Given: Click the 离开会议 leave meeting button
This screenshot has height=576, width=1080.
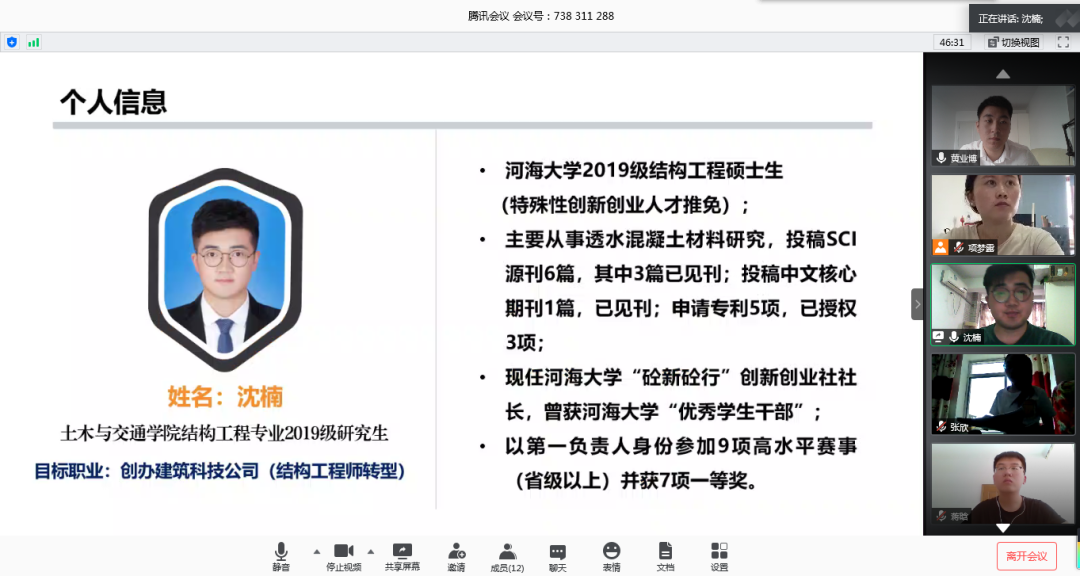Looking at the screenshot, I should [x=1026, y=556].
